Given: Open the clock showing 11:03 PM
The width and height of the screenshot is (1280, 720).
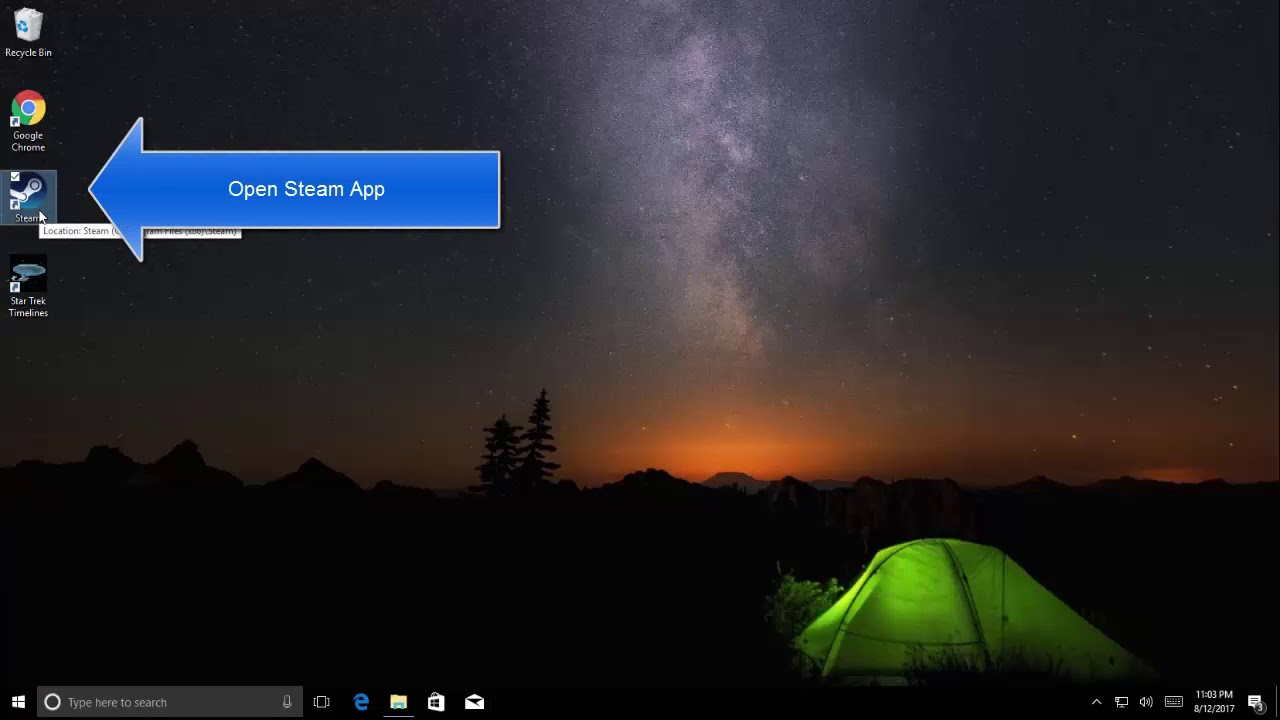Looking at the screenshot, I should (1214, 702).
